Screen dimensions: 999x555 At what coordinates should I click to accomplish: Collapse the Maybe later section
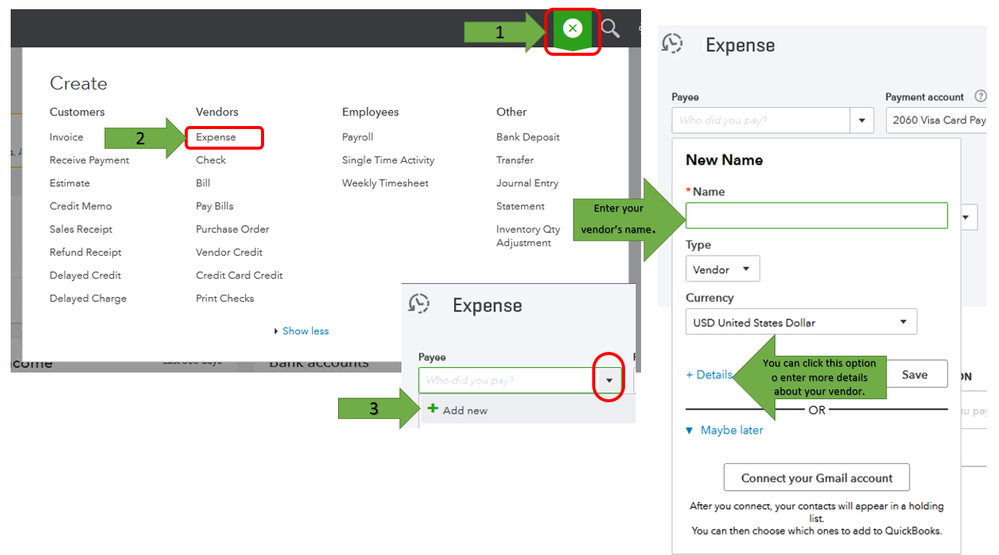pos(724,430)
